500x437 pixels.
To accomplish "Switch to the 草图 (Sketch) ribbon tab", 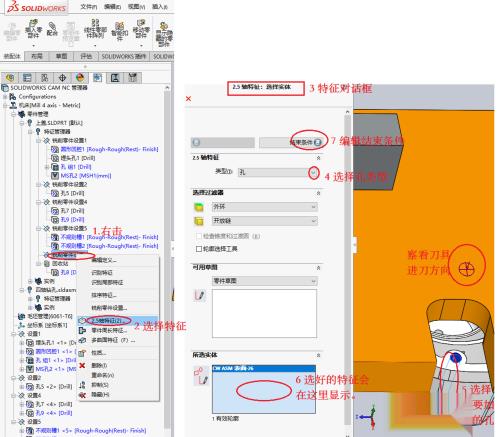I will tap(61, 56).
